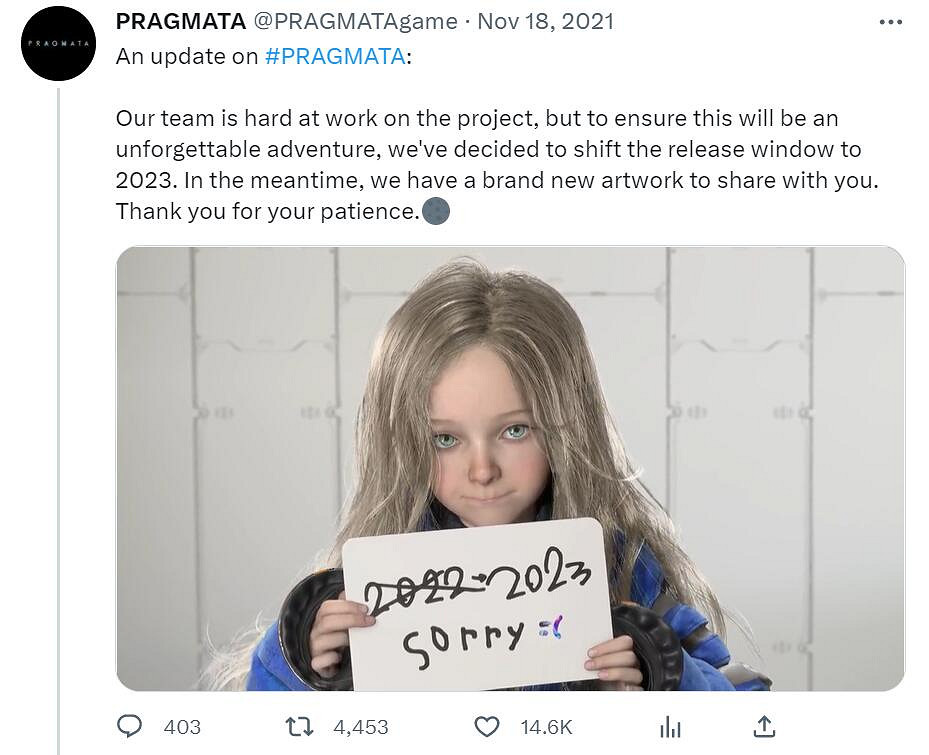Open the view analytics bar chart icon
This screenshot has width=929, height=755.
coord(671,728)
